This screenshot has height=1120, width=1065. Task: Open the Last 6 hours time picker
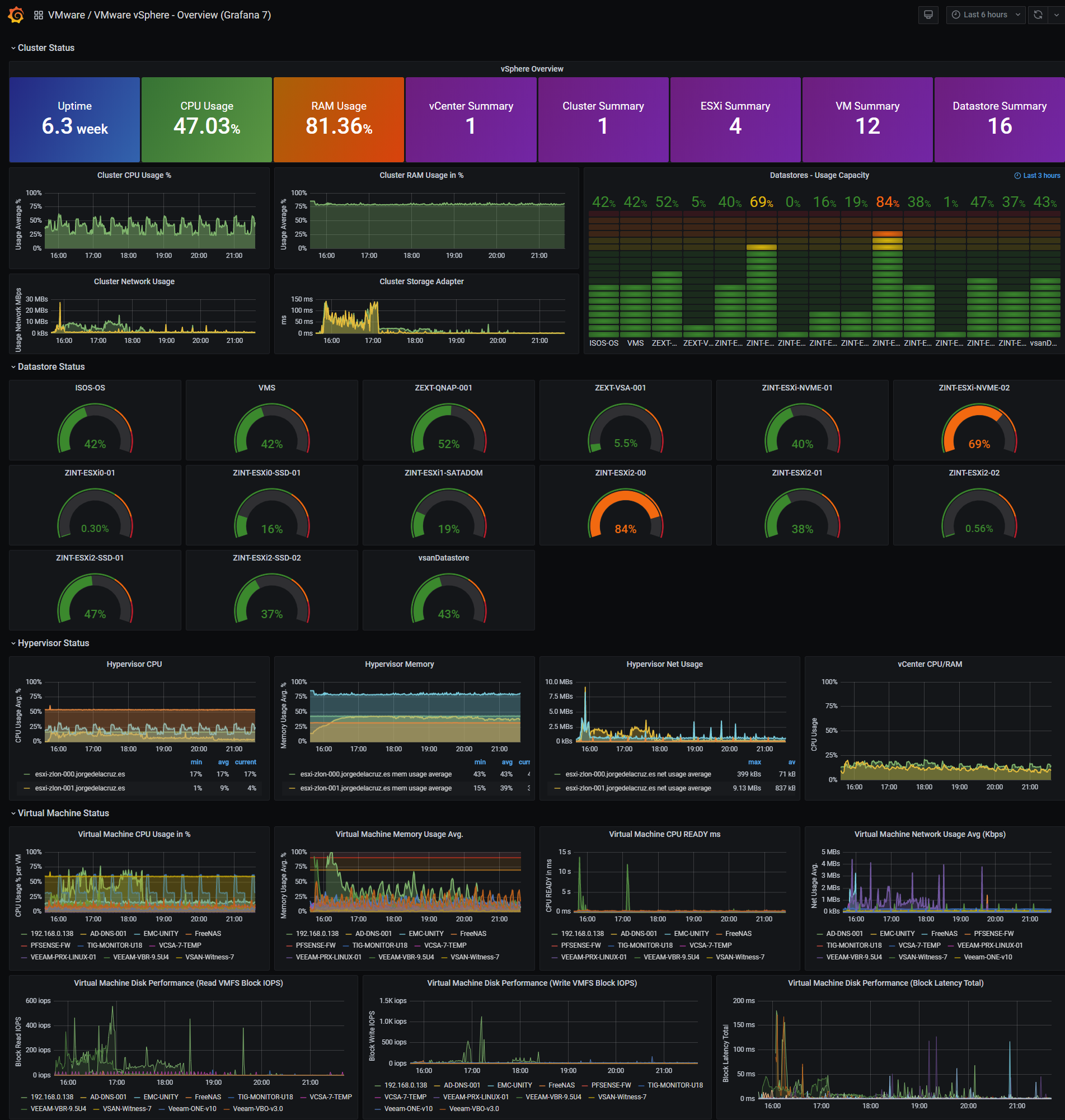coord(986,15)
